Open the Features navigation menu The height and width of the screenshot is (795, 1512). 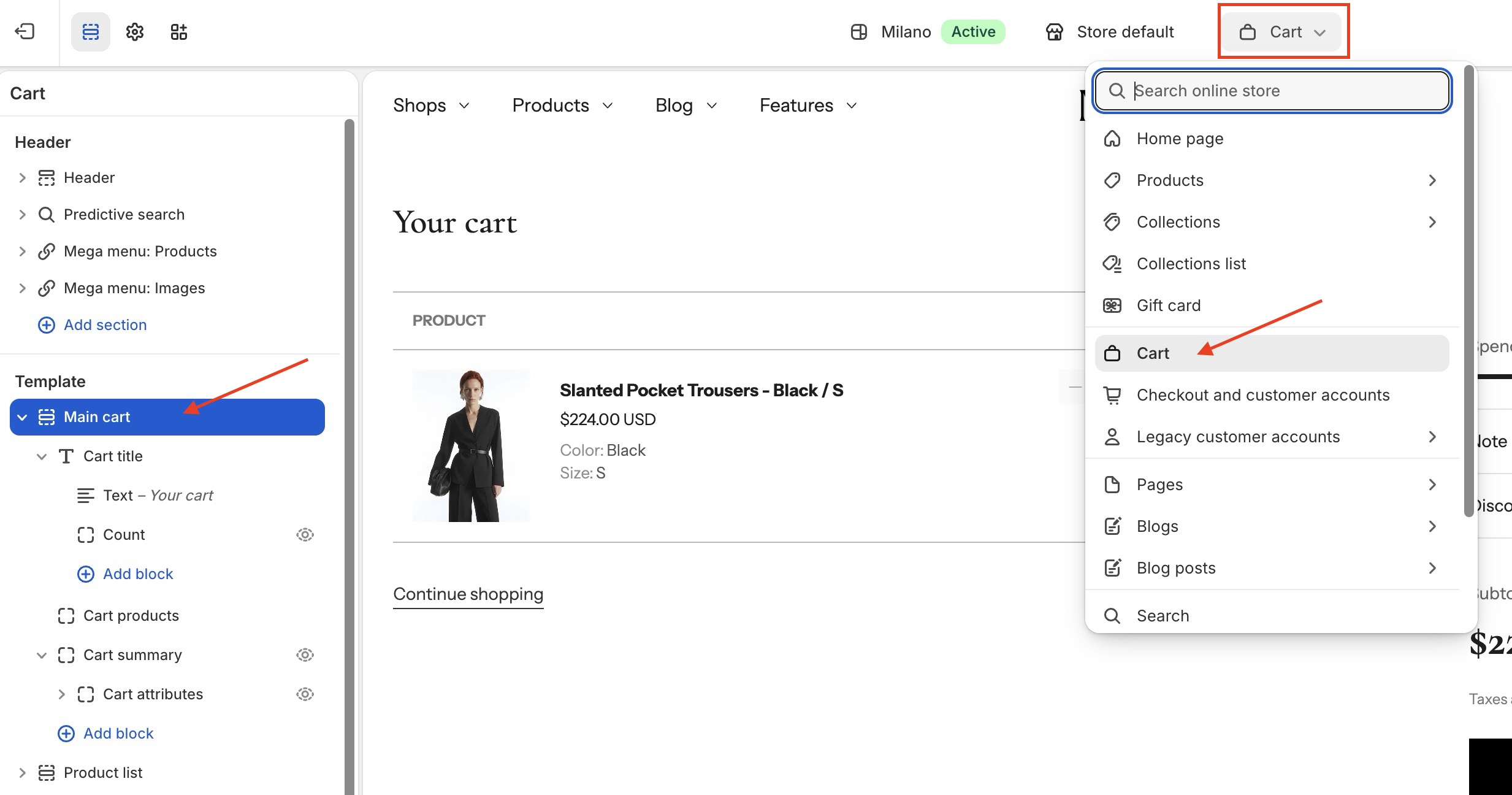pos(808,106)
